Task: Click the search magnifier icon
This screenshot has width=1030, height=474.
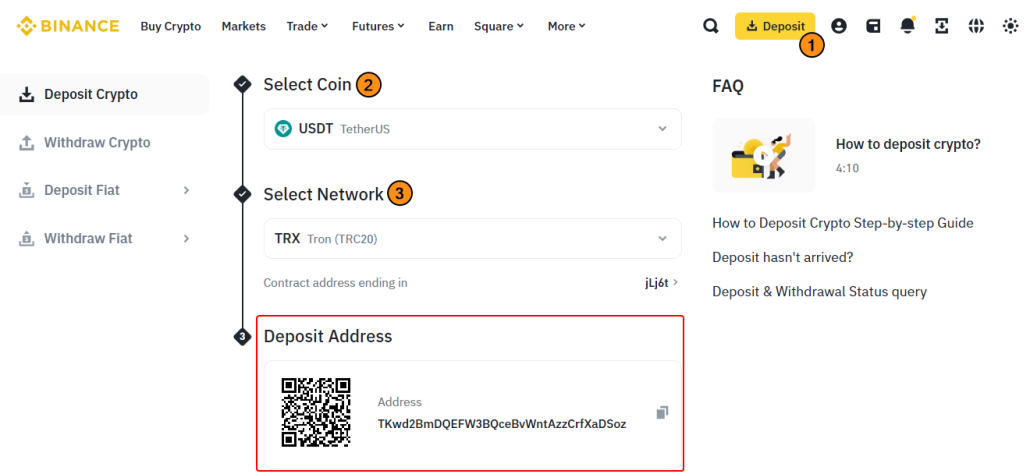Action: click(711, 26)
